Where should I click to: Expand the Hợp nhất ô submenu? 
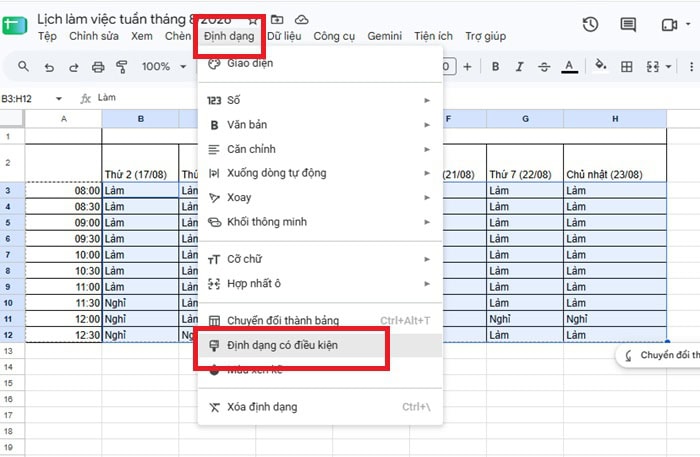320,284
